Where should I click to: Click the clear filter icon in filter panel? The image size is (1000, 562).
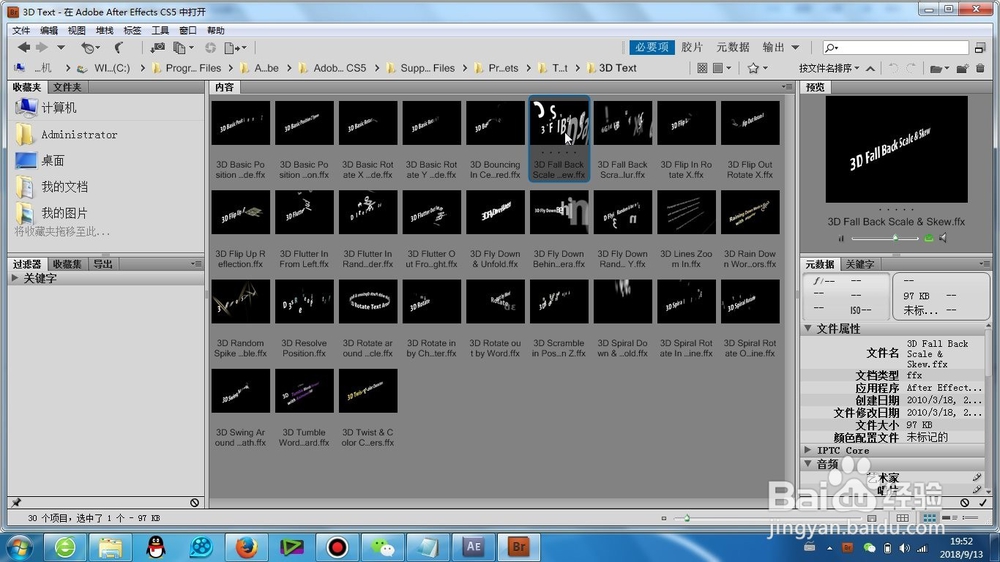tap(195, 503)
